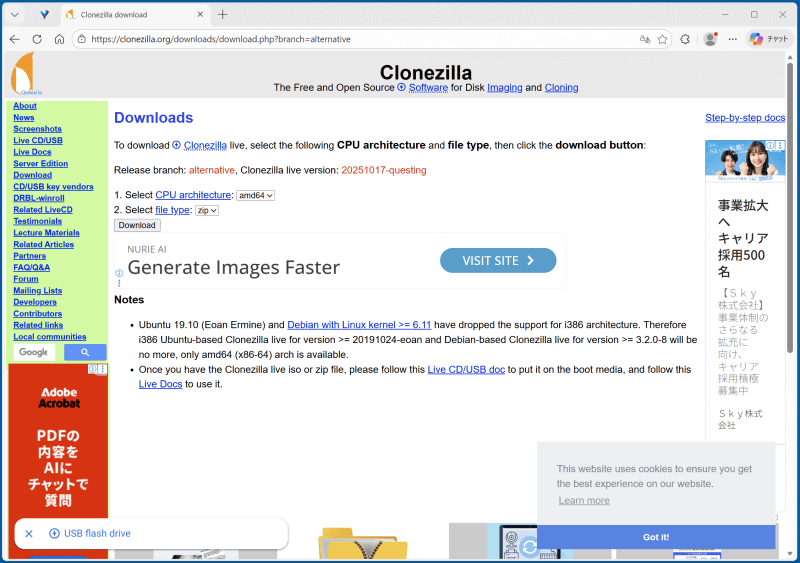Click the Software link in header
The height and width of the screenshot is (563, 800).
click(x=428, y=88)
